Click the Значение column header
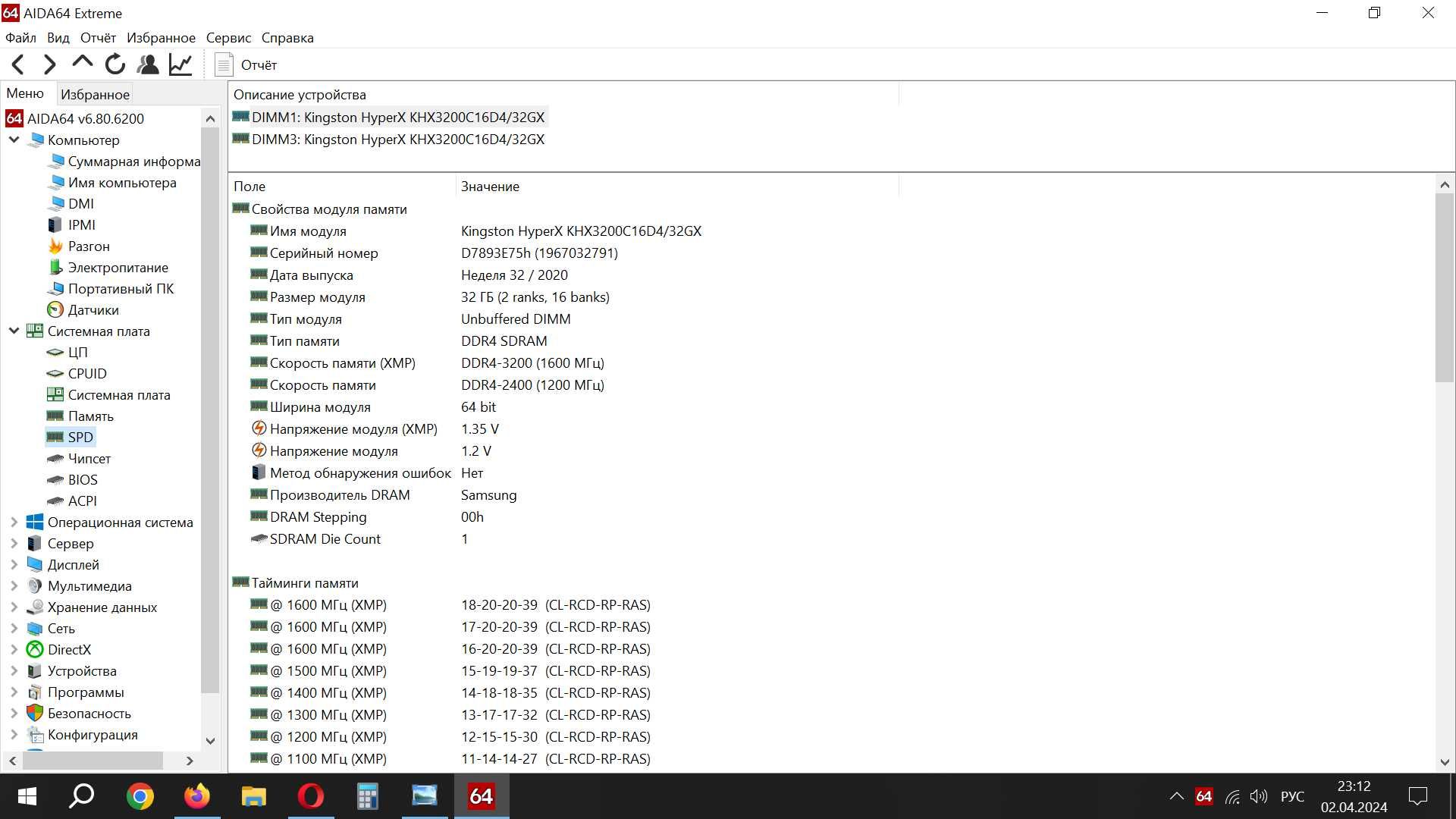1456x819 pixels. pos(677,187)
